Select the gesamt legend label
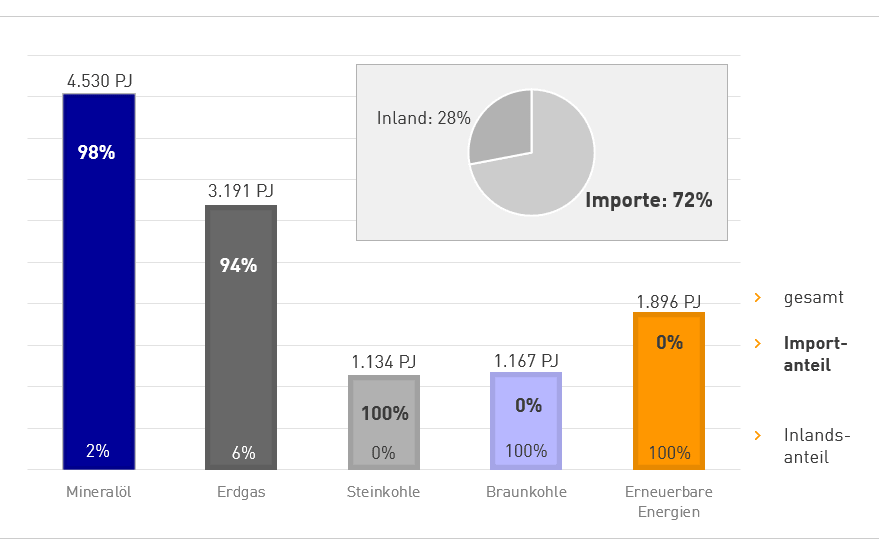The height and width of the screenshot is (540, 879). click(814, 297)
